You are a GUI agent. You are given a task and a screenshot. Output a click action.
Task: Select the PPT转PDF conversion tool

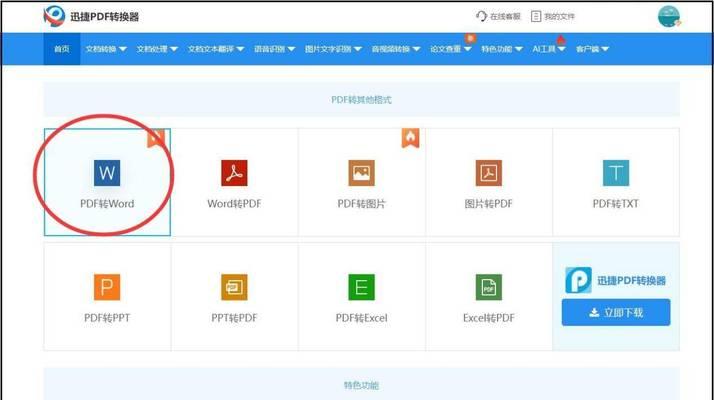(235, 297)
